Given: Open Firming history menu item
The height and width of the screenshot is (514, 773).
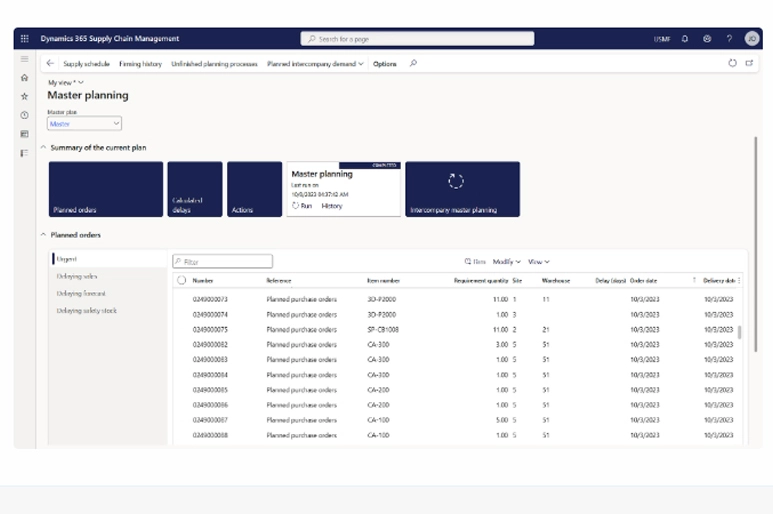Looking at the screenshot, I should coord(141,64).
